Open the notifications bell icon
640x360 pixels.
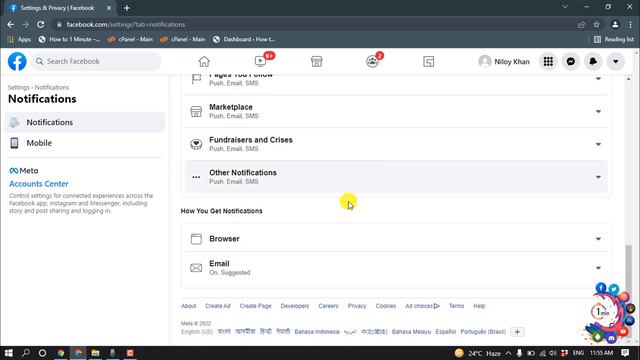593,62
